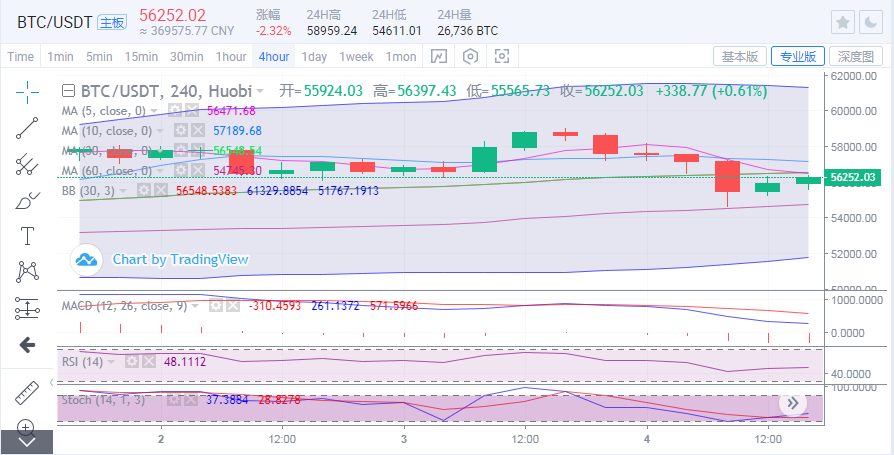Remove the MA (10, close, 0) indicator
Screen dimensions: 894x455
coord(197,131)
